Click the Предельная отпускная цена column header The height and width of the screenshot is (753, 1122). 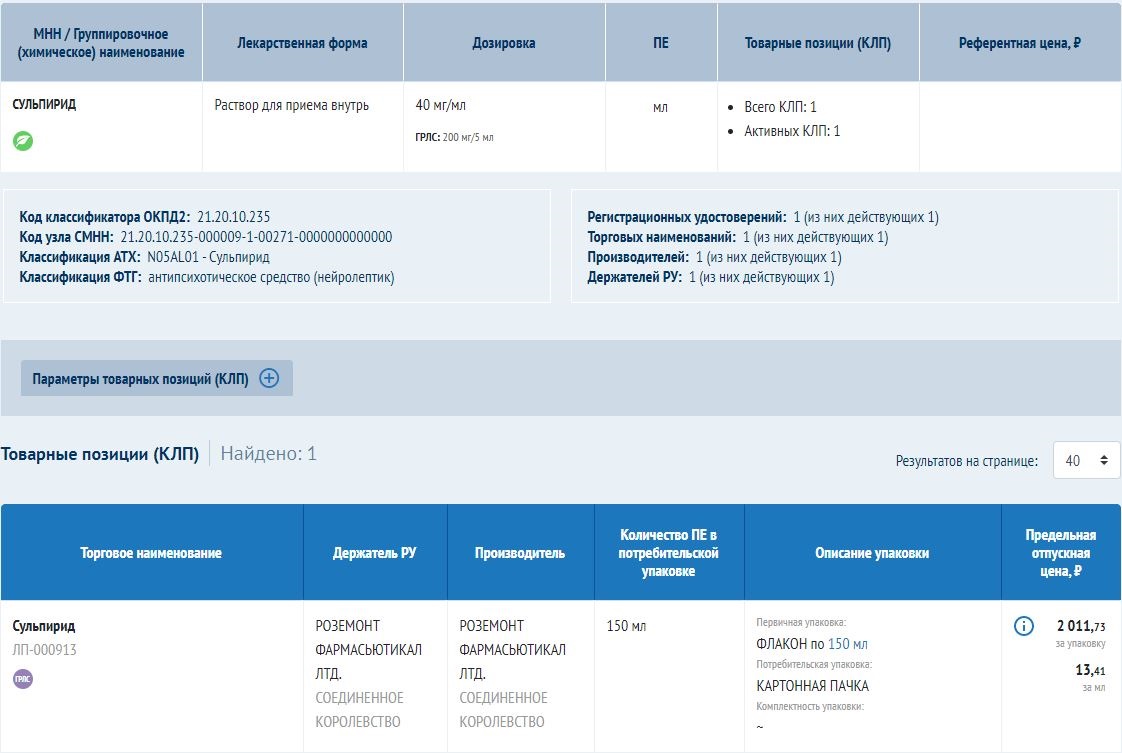[x=1061, y=553]
